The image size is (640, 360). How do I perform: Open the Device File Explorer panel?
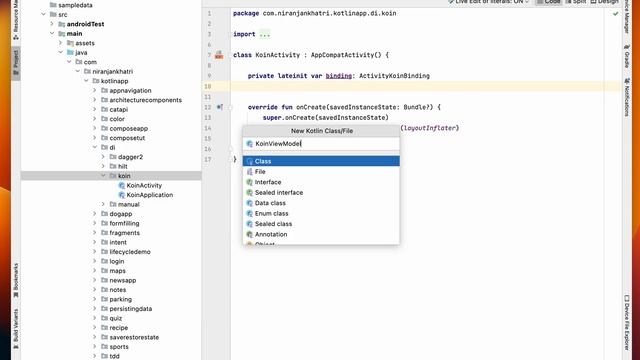click(x=627, y=322)
